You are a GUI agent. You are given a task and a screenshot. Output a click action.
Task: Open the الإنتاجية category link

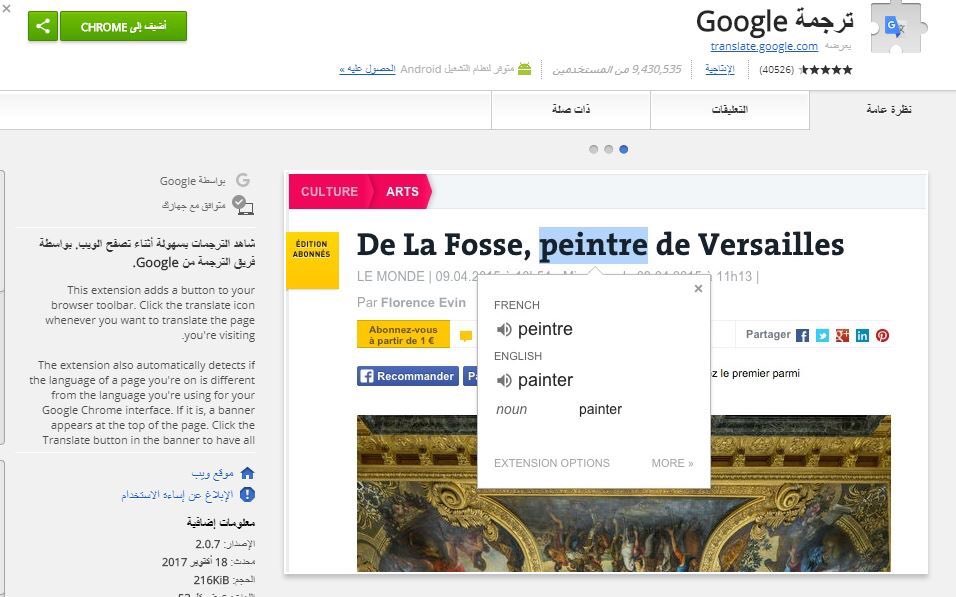[x=720, y=70]
